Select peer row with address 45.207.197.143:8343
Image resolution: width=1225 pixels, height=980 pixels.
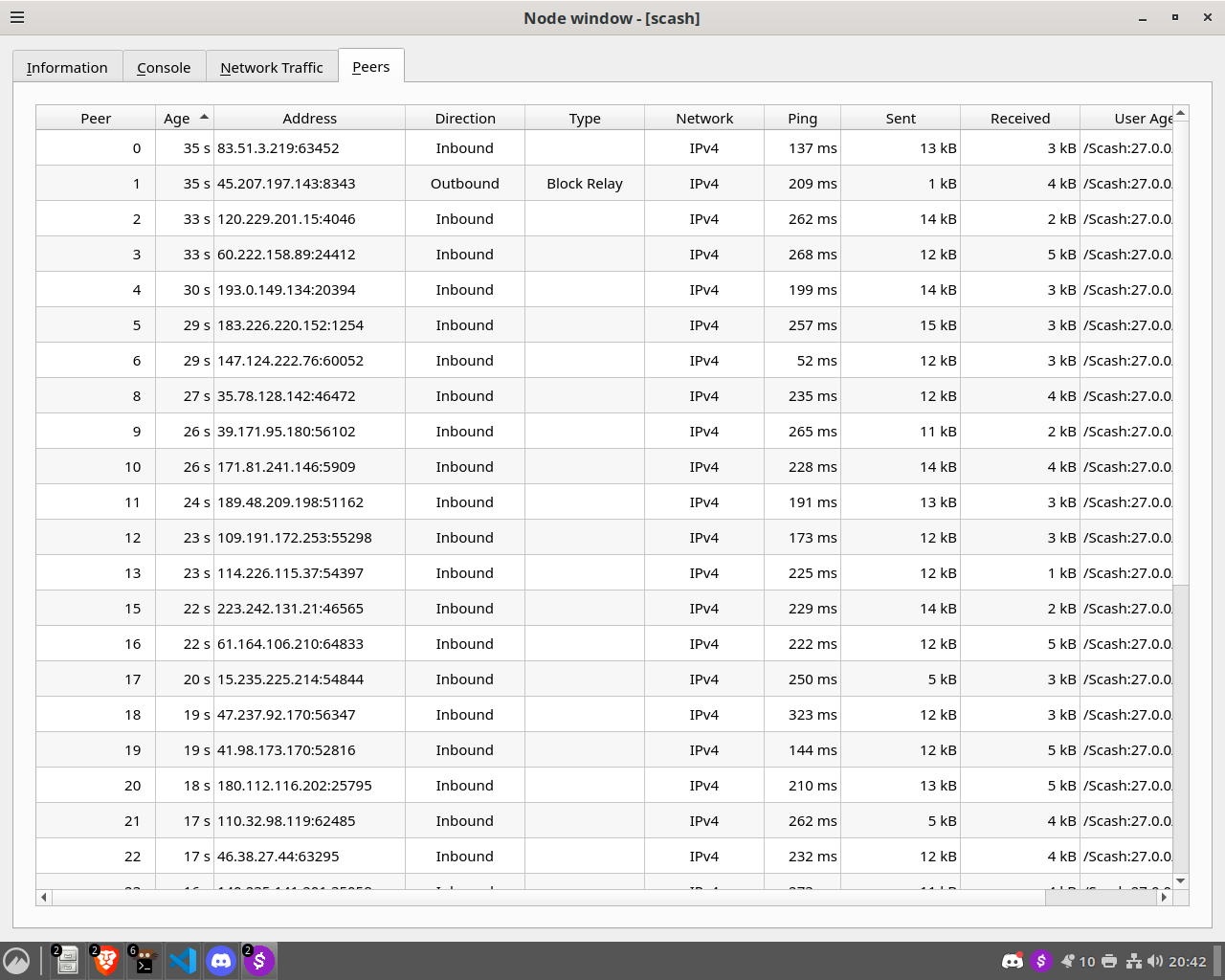click(x=286, y=184)
